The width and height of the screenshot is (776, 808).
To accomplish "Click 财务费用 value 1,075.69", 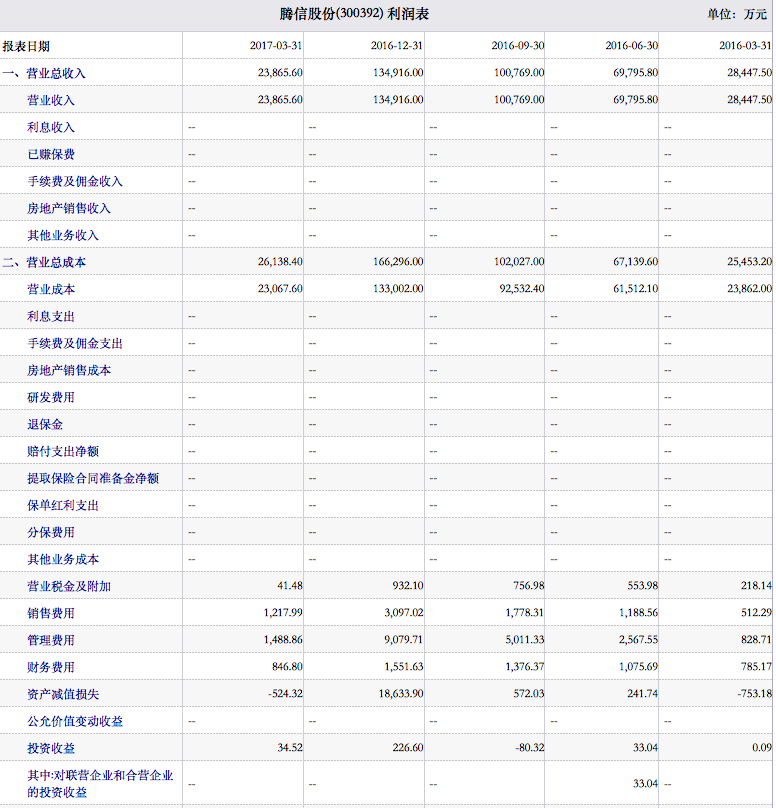I will tap(638, 667).
